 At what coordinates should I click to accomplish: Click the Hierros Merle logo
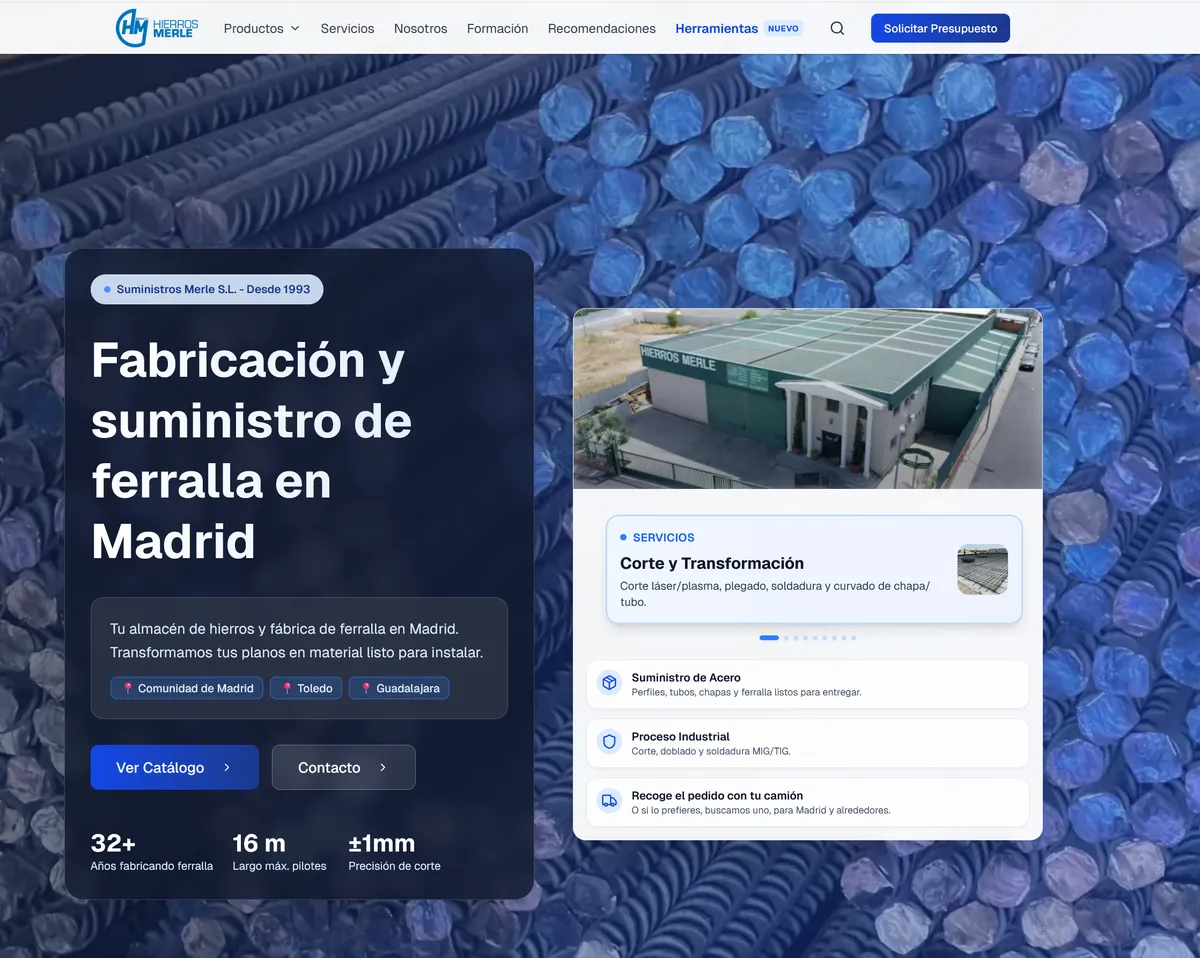156,27
